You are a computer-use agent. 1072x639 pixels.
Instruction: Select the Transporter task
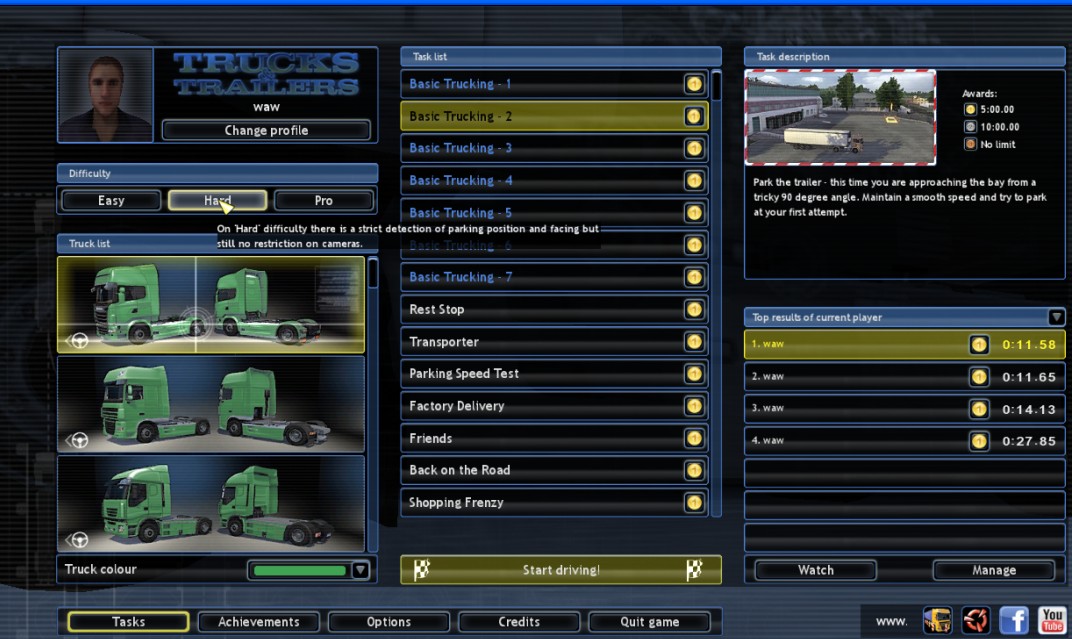pos(554,342)
